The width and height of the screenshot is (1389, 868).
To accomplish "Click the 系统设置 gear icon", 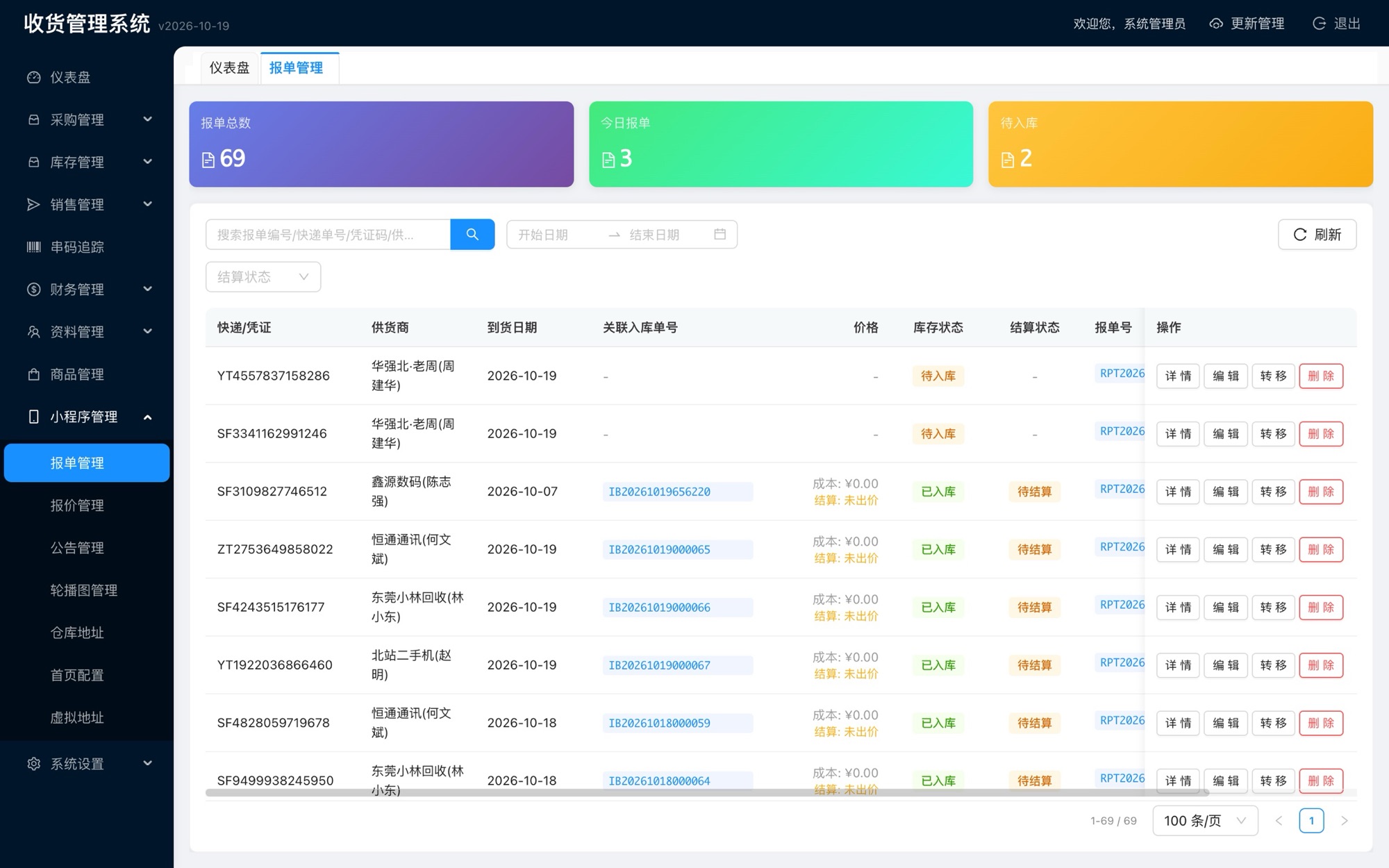I will tap(33, 763).
